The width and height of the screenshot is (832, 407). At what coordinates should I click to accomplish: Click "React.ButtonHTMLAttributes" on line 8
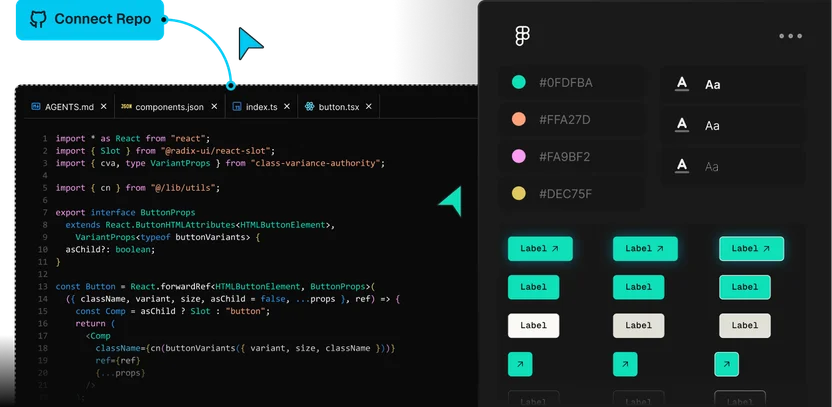point(170,225)
